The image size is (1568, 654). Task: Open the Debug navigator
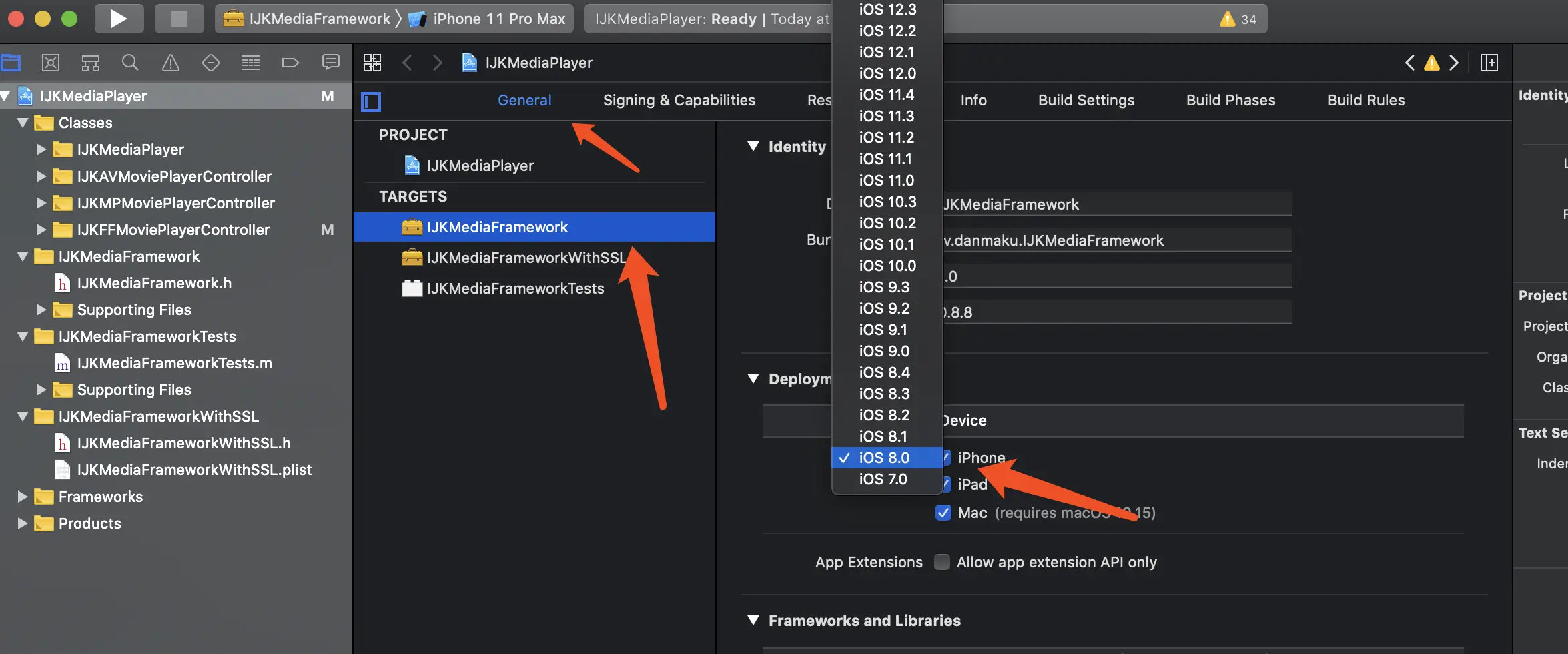pos(251,63)
